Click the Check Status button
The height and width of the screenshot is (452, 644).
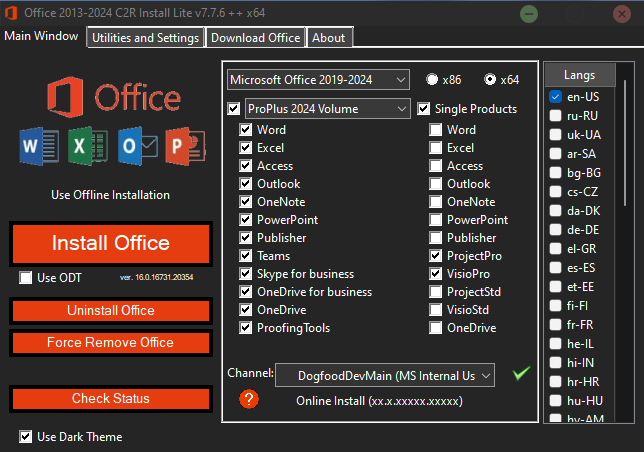(x=110, y=399)
